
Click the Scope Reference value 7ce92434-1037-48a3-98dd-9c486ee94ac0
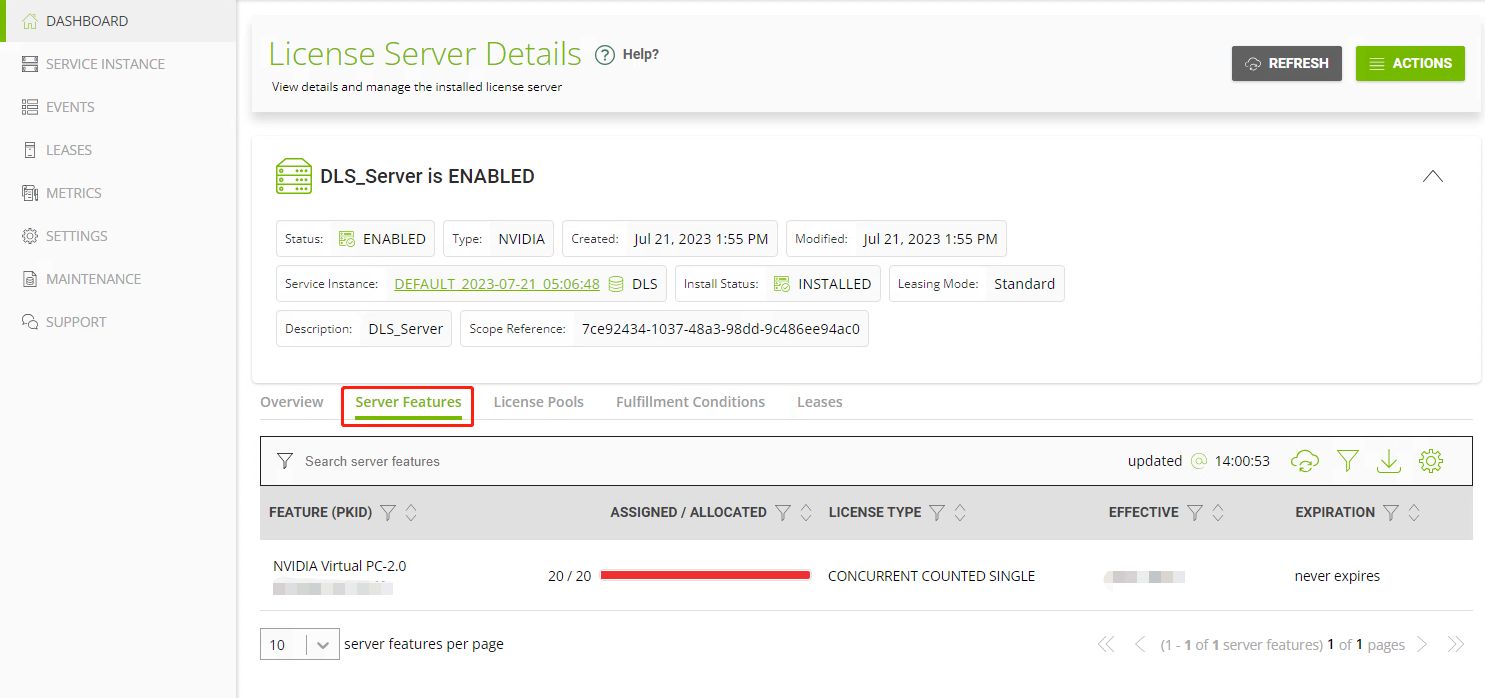click(x=721, y=329)
